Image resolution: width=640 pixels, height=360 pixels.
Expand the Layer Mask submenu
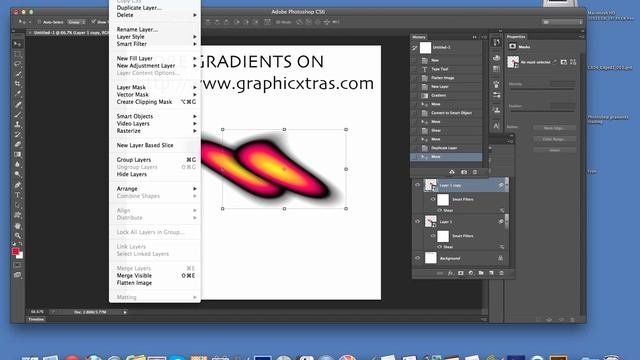155,87
